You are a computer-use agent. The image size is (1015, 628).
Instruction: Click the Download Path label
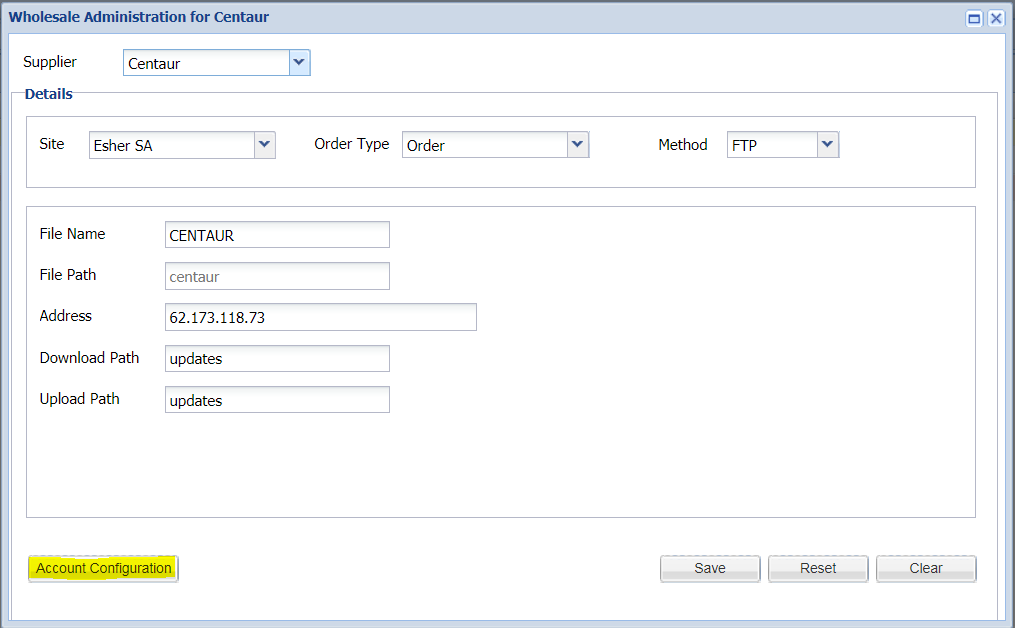tap(89, 357)
